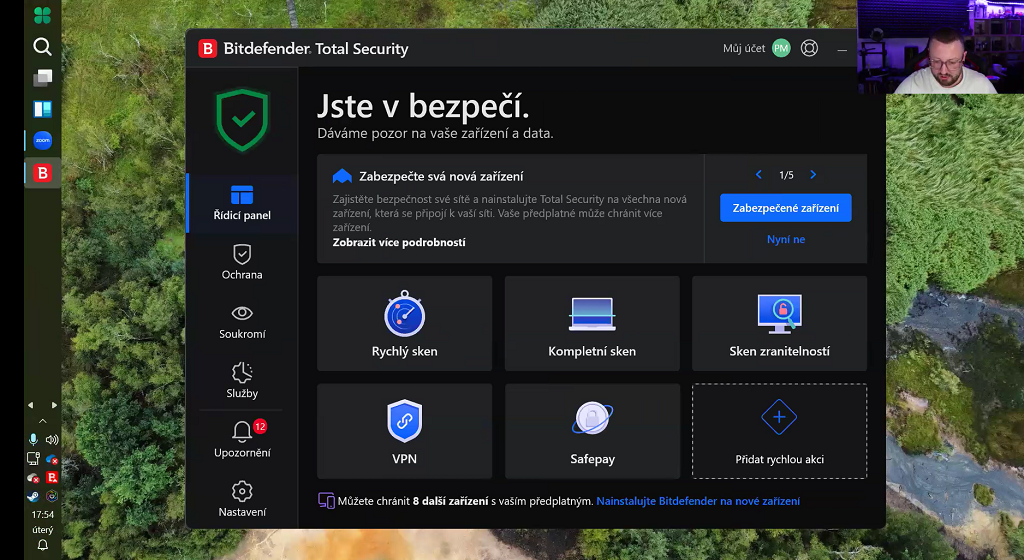Open the Řídicí panel dashboard tab
Viewport: 1024px width, 560px height.
(242, 203)
